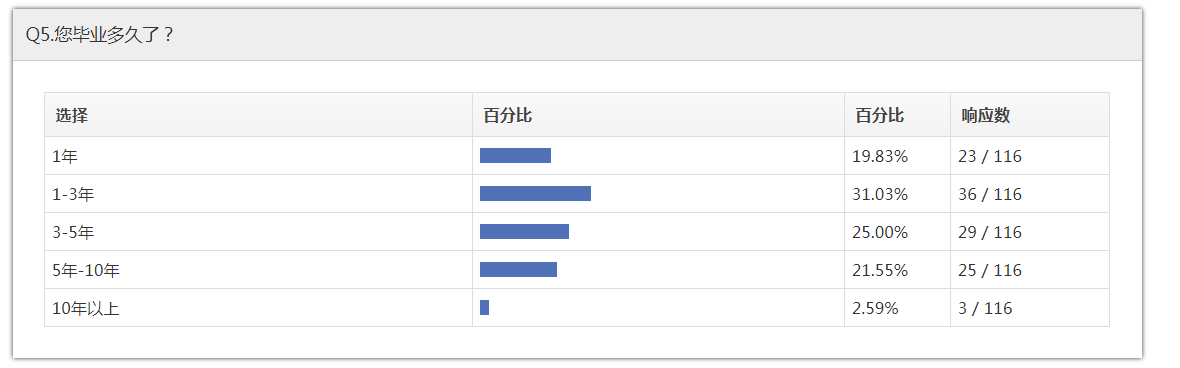Click the tiny blue bar for 10年以上
The width and height of the screenshot is (1180, 368).
point(485,307)
